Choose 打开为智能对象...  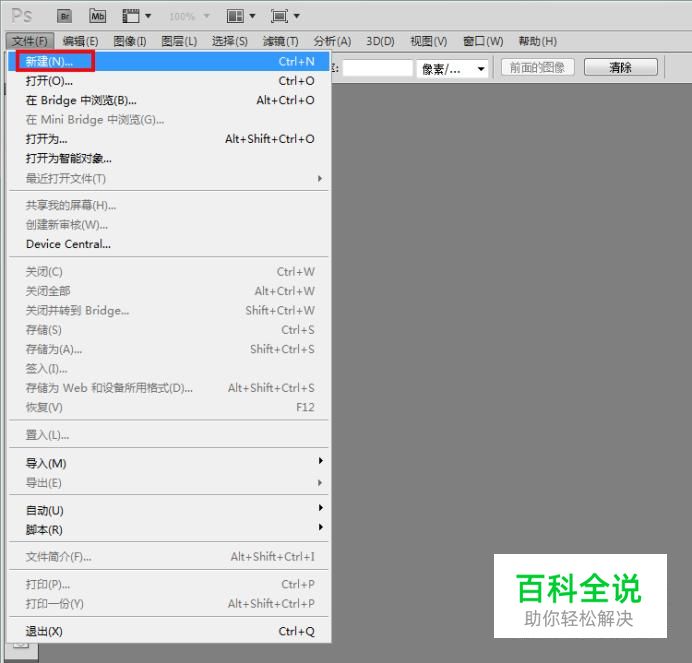(169, 158)
